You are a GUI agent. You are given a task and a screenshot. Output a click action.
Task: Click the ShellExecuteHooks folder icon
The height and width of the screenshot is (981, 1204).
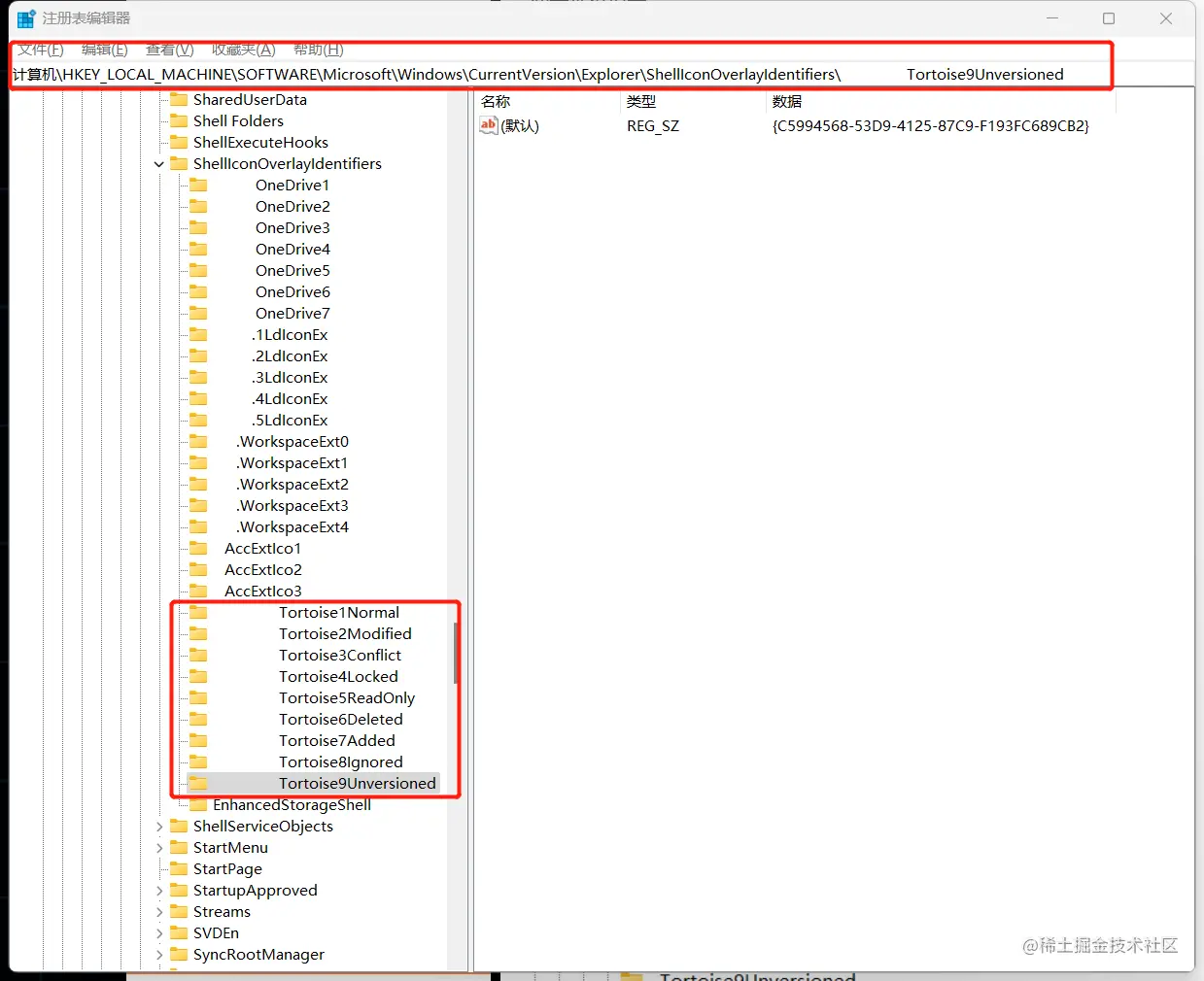pyautogui.click(x=179, y=142)
